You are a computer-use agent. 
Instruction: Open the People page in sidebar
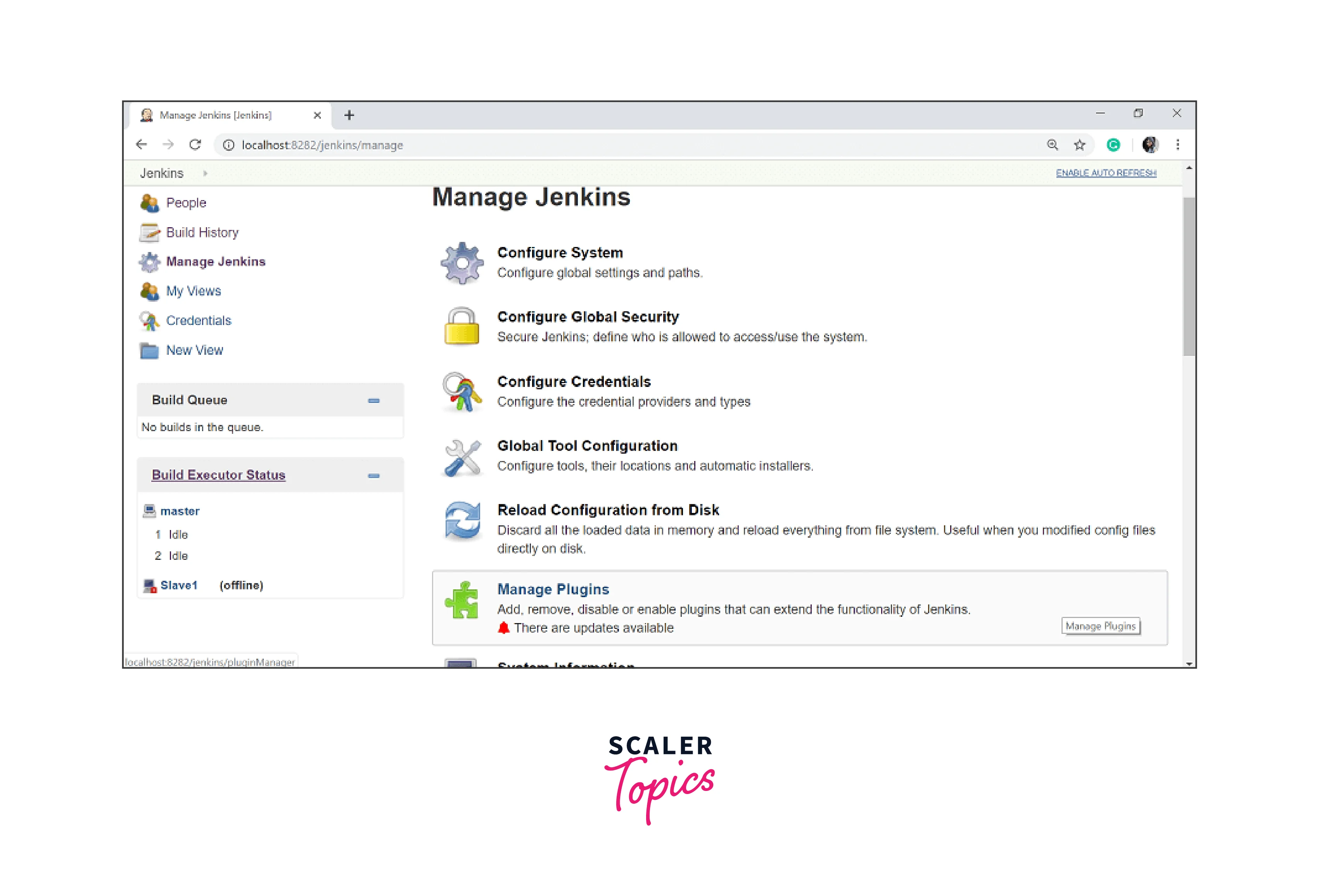(186, 203)
